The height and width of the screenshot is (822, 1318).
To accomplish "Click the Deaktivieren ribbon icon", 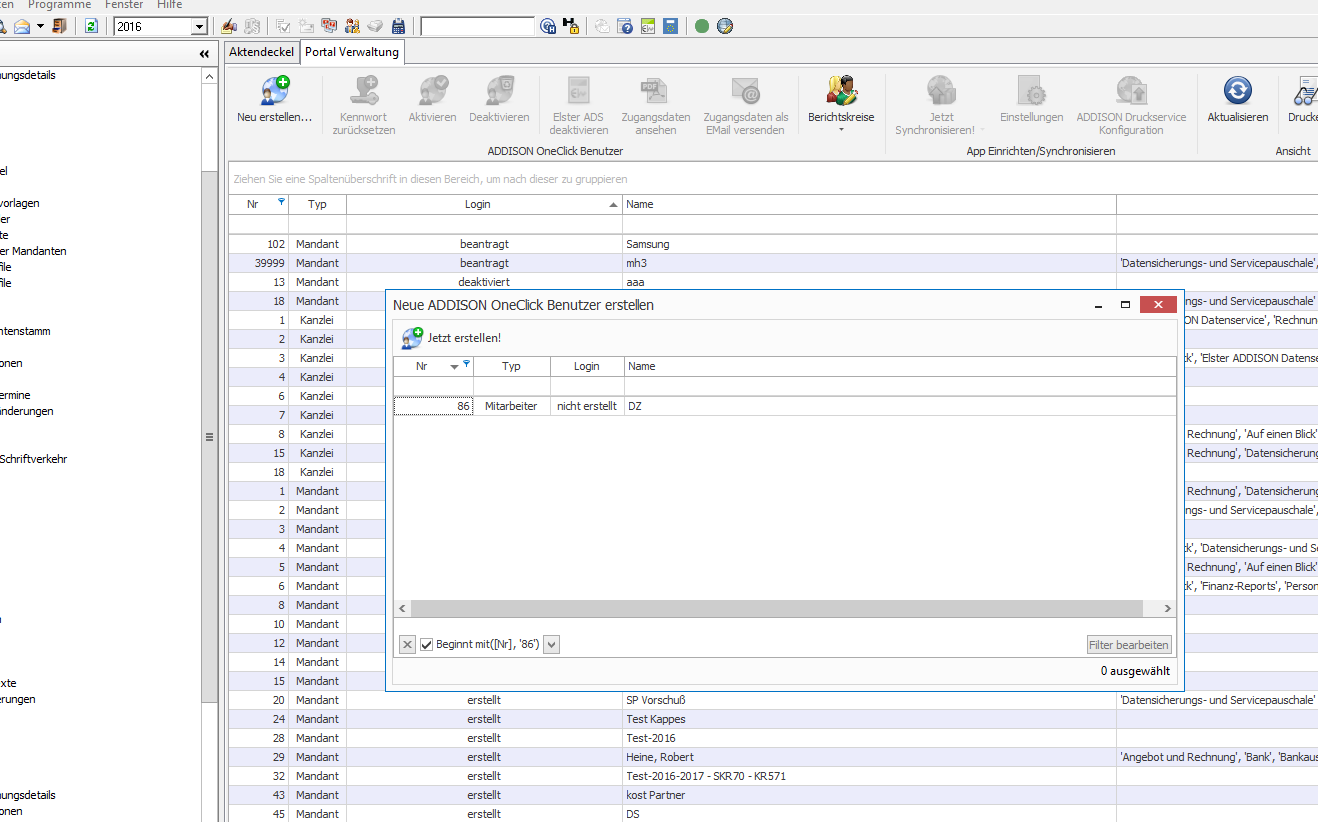I will tap(499, 91).
